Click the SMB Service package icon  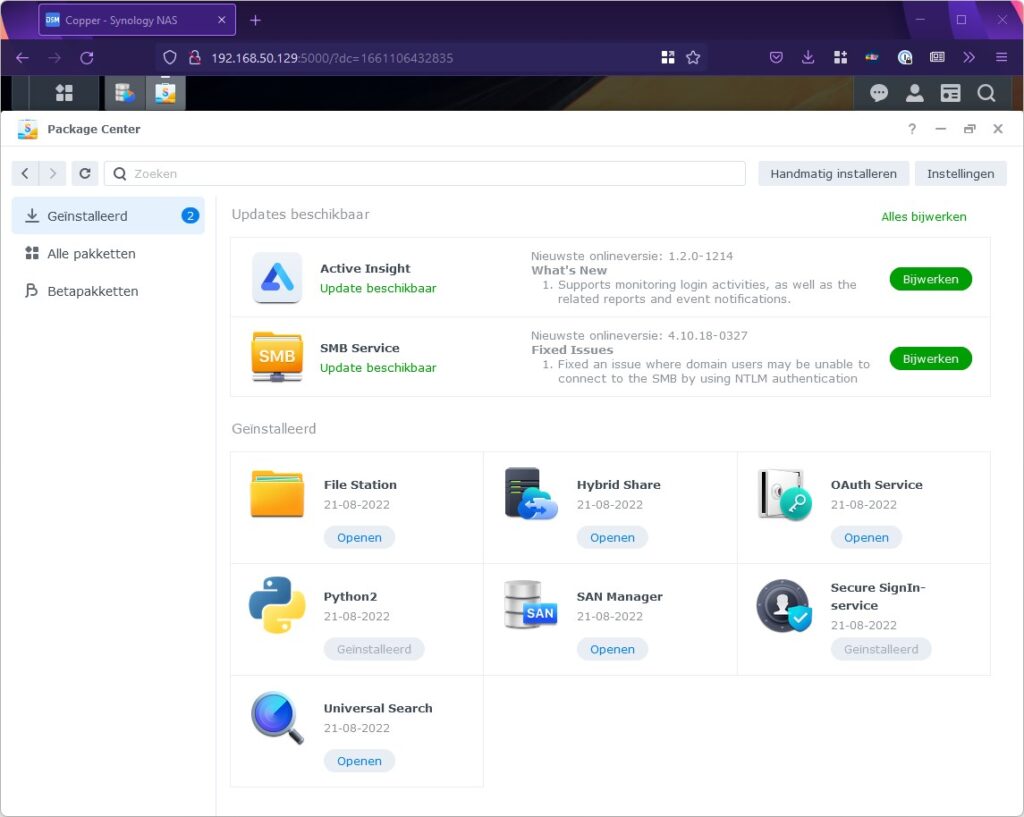tap(277, 357)
